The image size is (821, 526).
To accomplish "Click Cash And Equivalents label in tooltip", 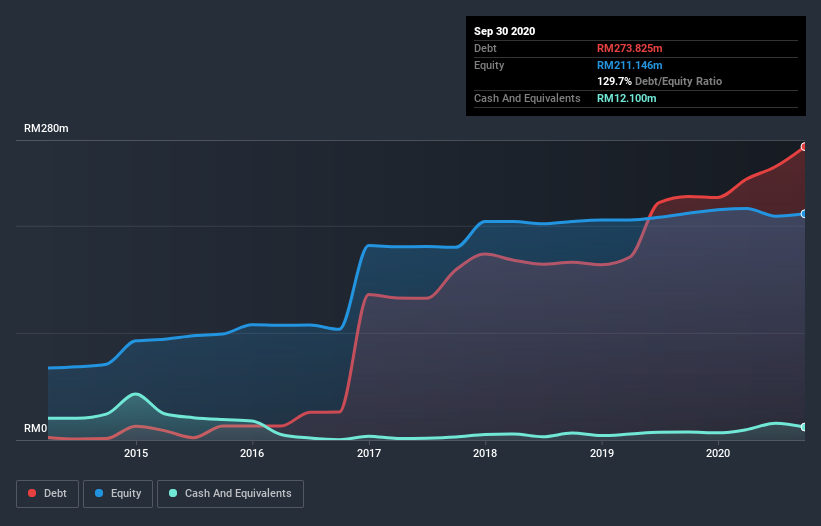I will coord(527,98).
